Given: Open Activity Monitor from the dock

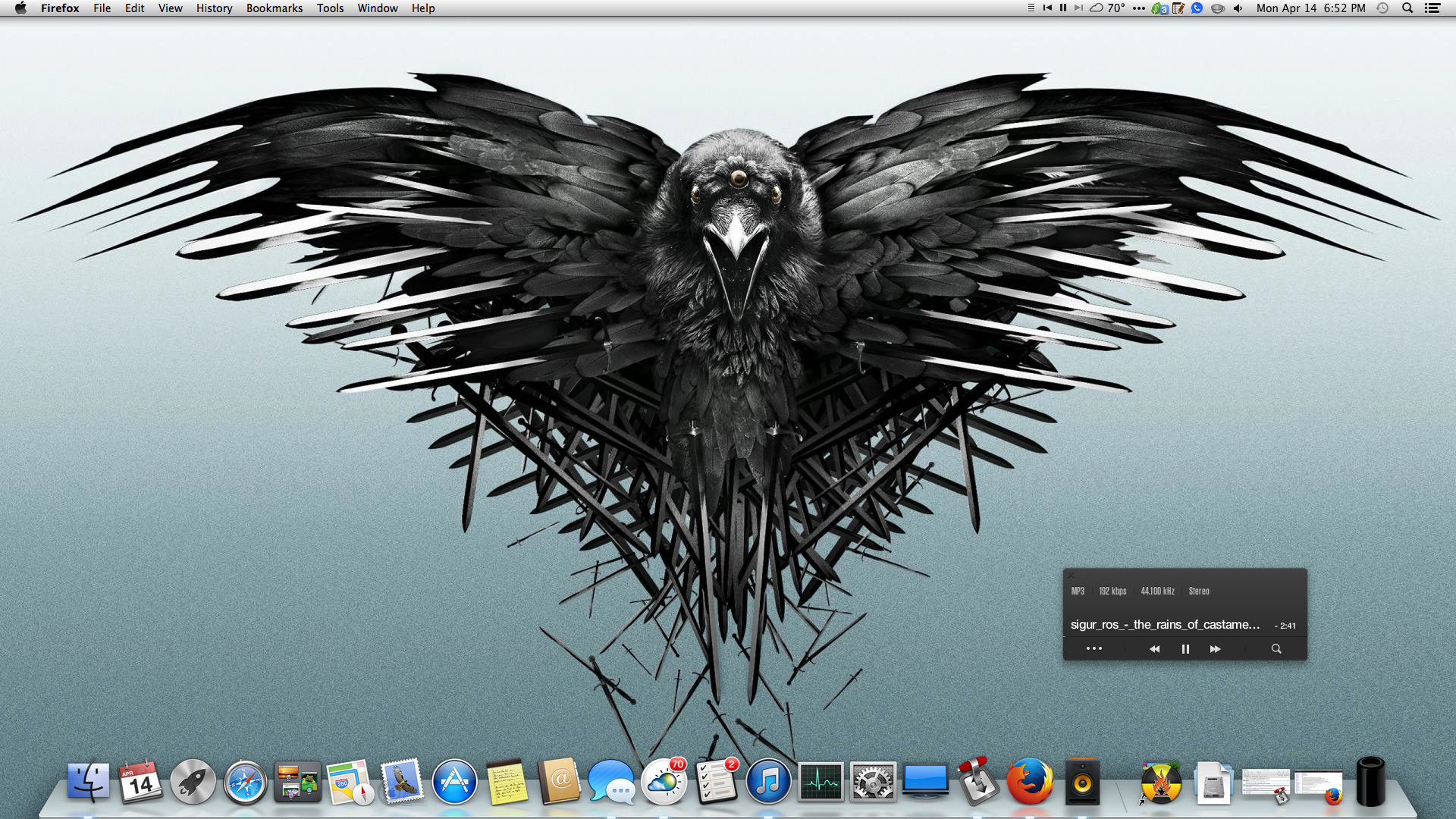Looking at the screenshot, I should pos(821,782).
